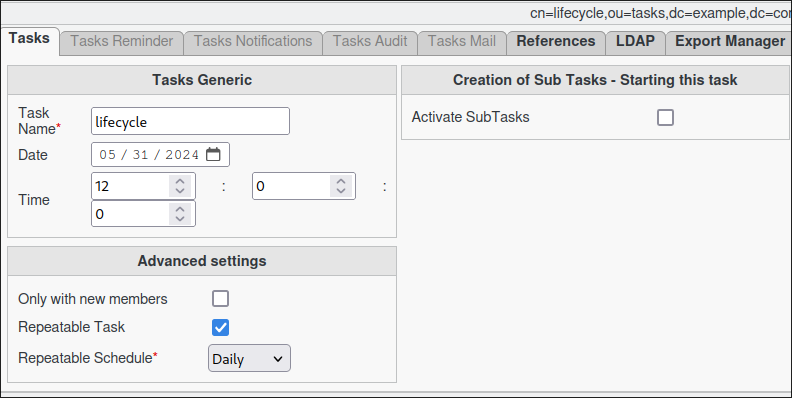Click the Tasks Generic section header

202,80
